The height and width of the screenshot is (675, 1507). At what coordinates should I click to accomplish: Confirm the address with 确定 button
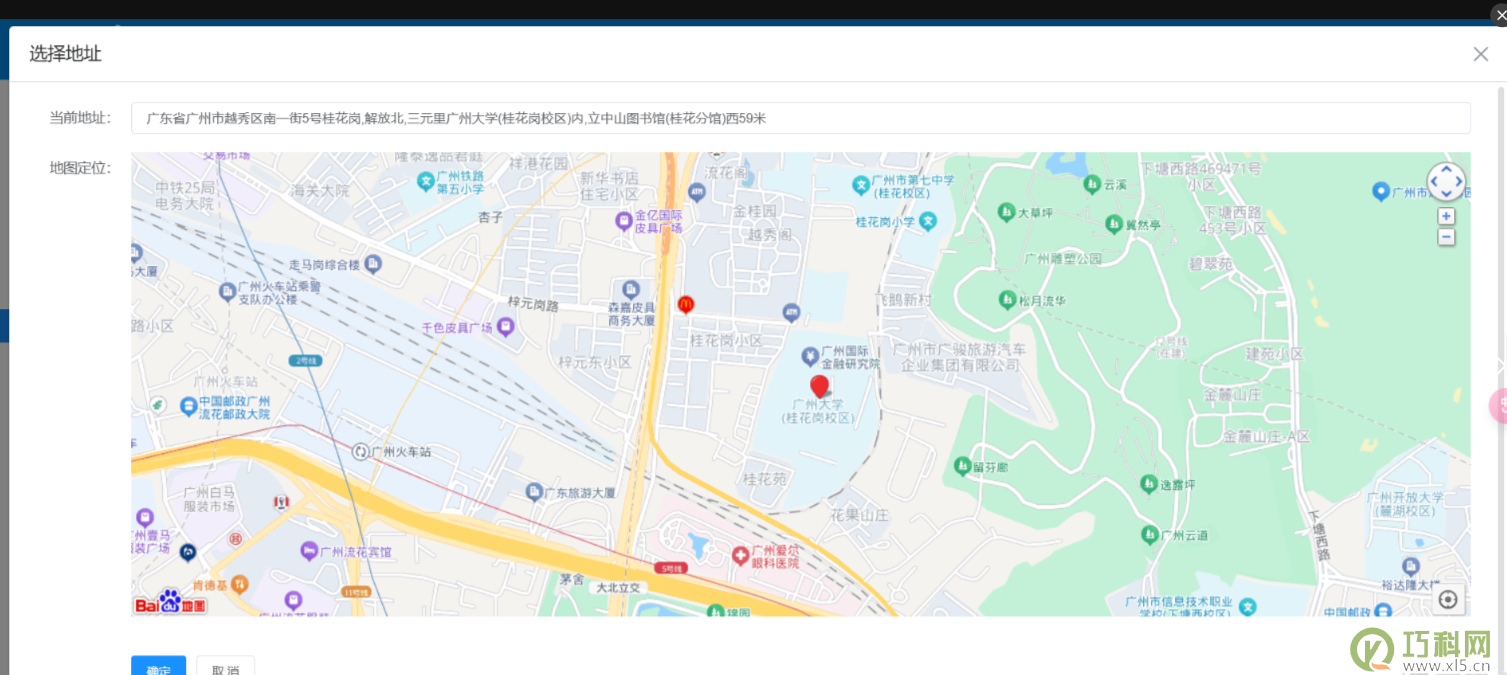tap(158, 666)
